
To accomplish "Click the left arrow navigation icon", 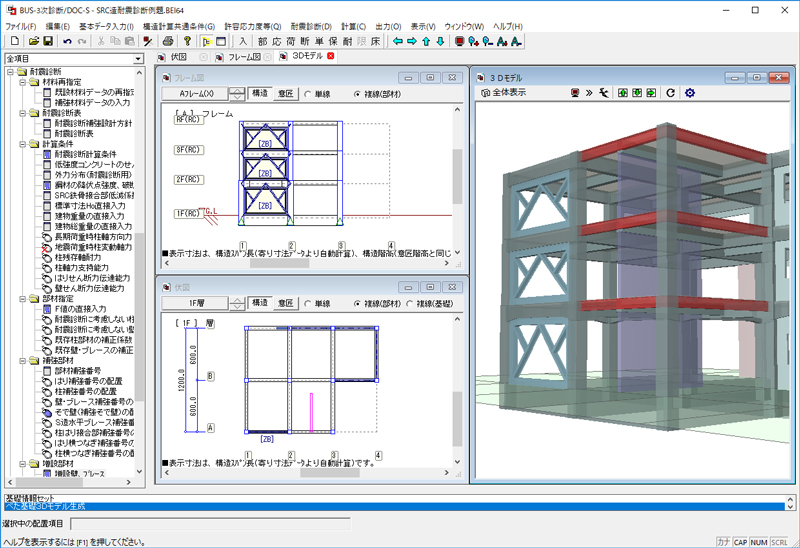I will coord(397,41).
